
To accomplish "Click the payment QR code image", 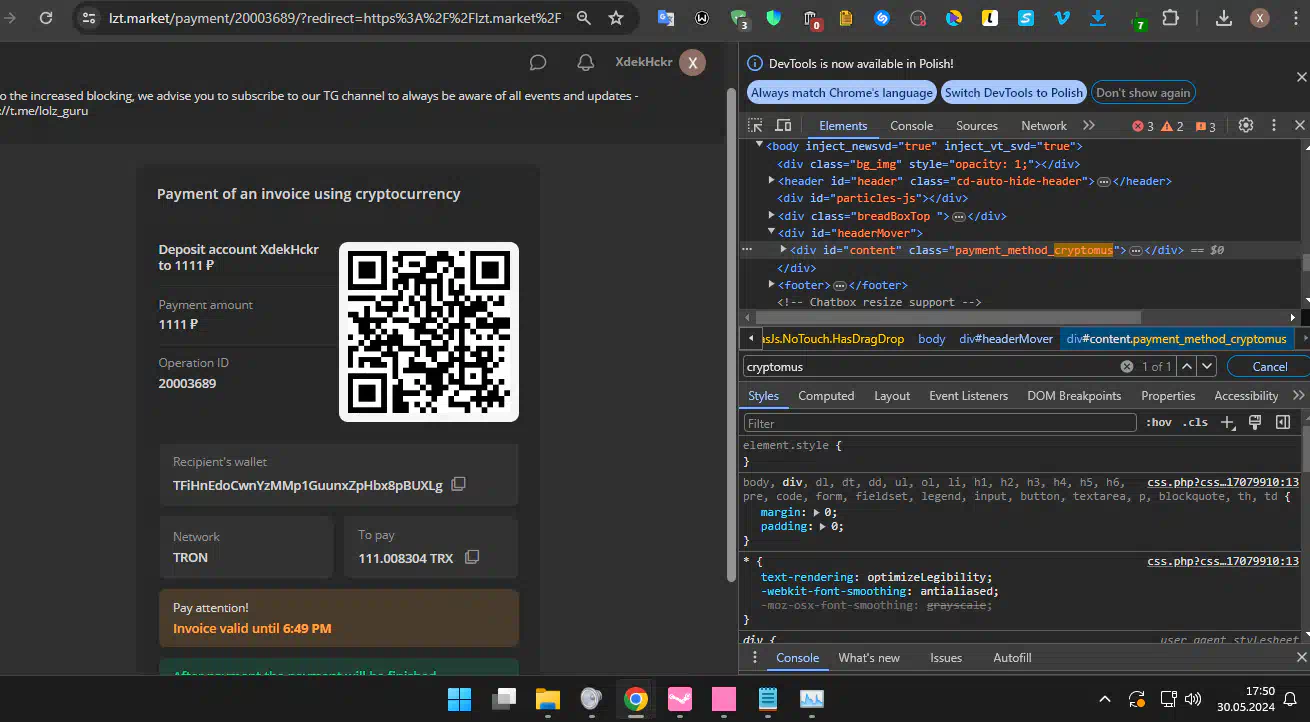I will (429, 332).
